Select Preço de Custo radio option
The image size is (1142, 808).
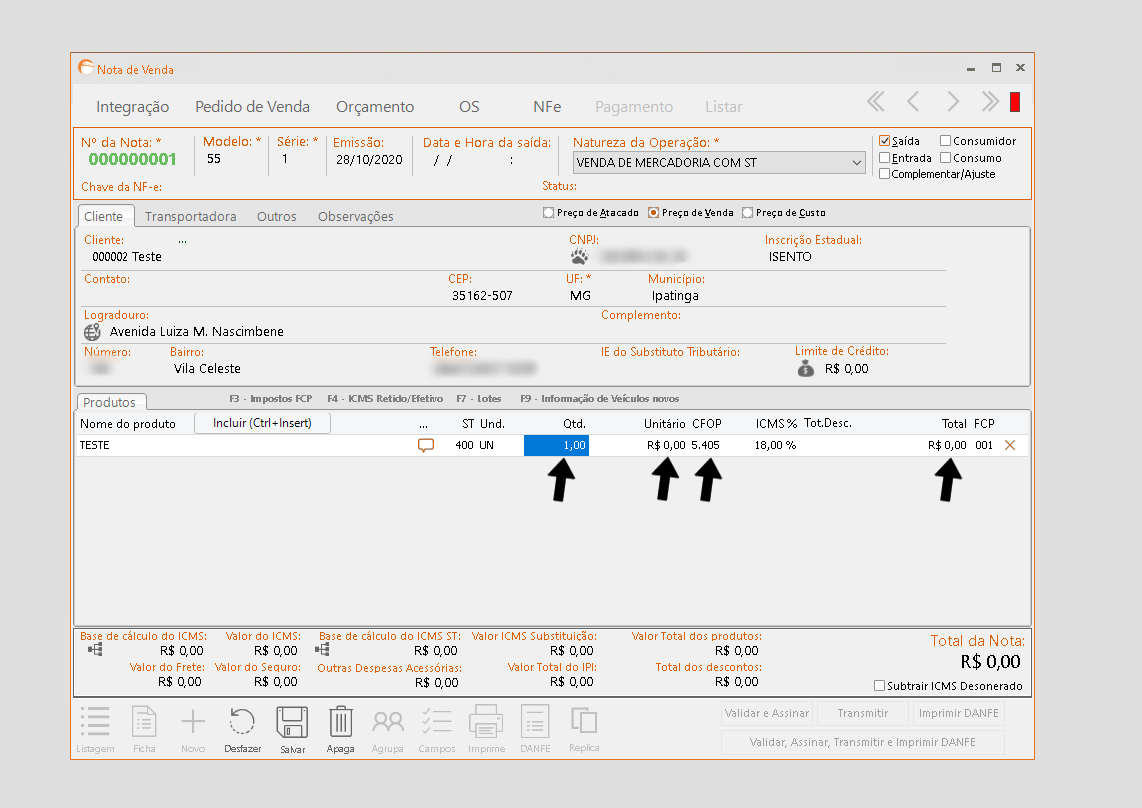click(747, 213)
